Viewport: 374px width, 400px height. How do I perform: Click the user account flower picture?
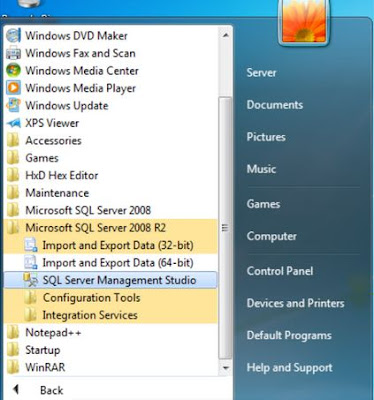coord(304,21)
